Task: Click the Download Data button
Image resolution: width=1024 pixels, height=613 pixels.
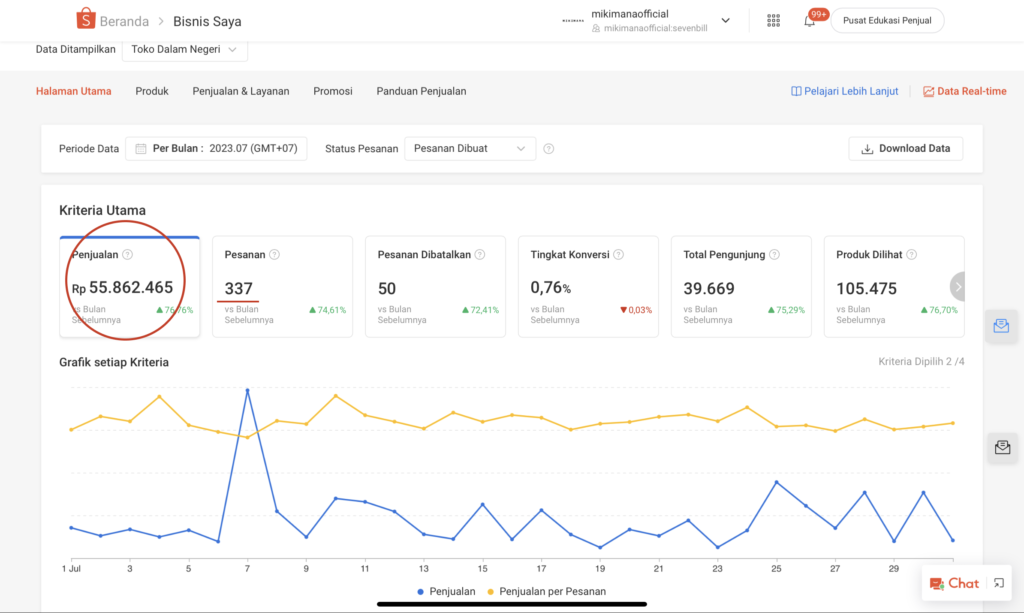Action: (905, 149)
